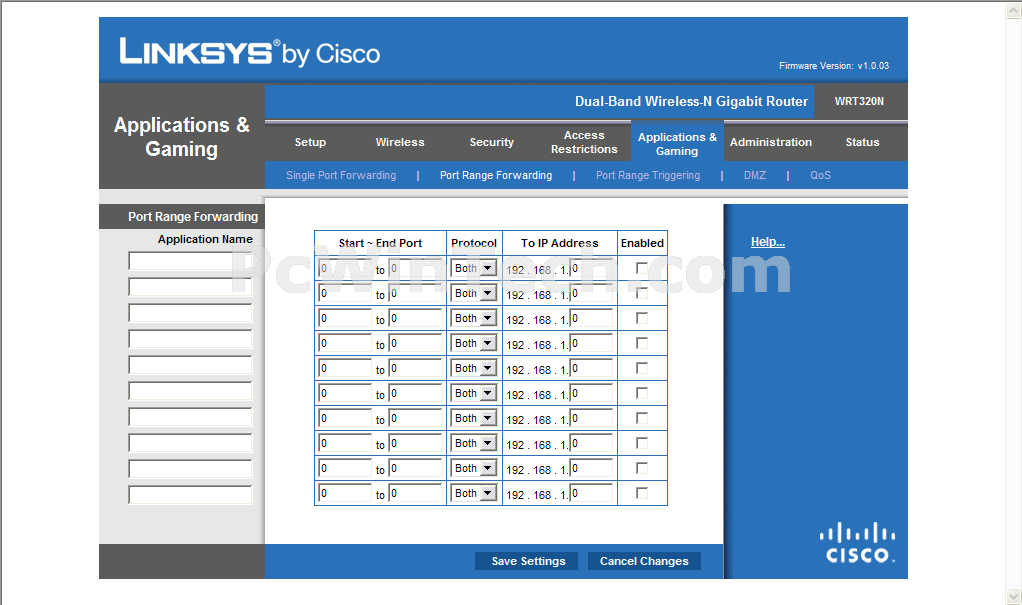
Task: Select the start port field in the sixth row
Action: click(345, 393)
